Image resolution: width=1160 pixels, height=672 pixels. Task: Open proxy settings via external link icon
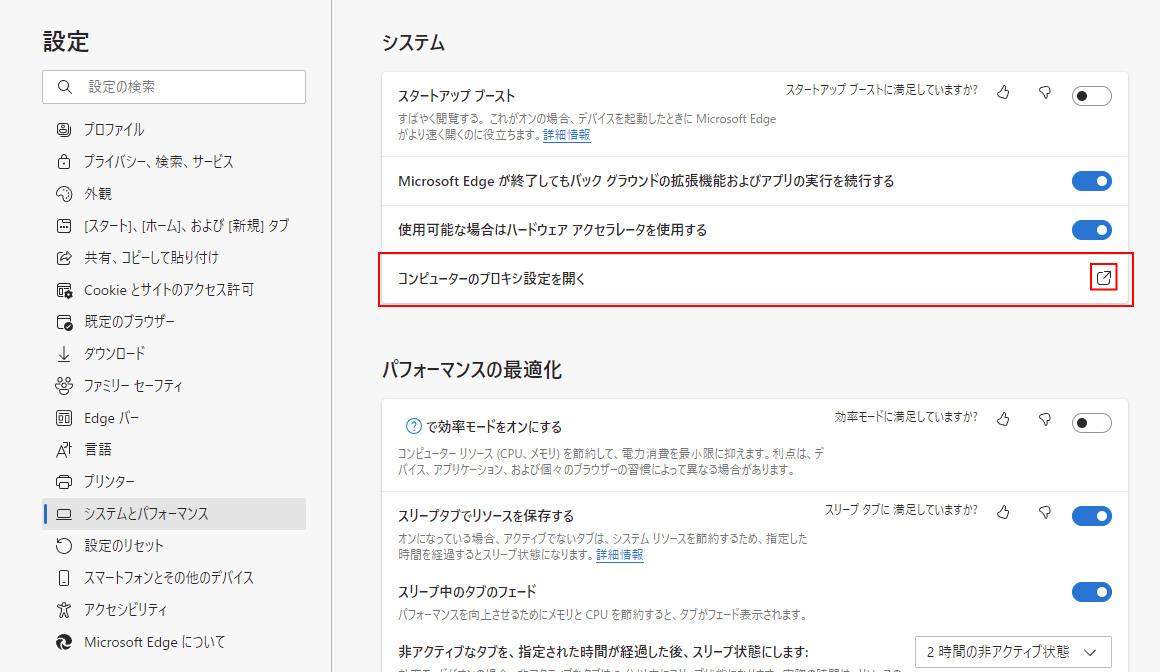[1104, 278]
